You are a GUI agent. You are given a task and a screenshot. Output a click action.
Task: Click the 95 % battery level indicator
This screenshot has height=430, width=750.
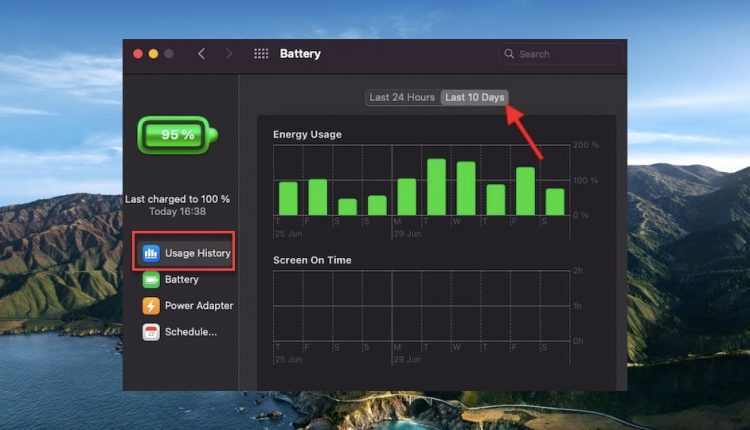pos(177,135)
